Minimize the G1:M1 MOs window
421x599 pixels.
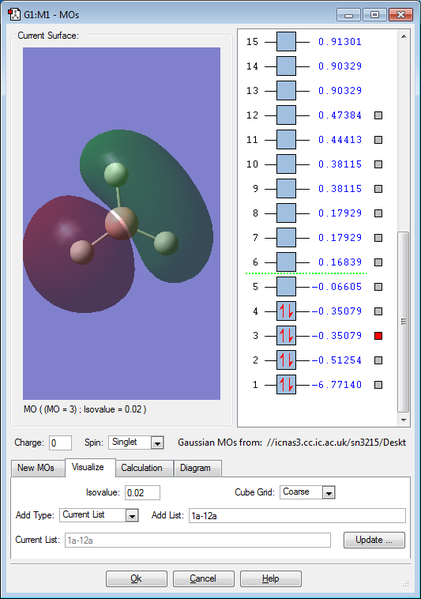tap(348, 15)
